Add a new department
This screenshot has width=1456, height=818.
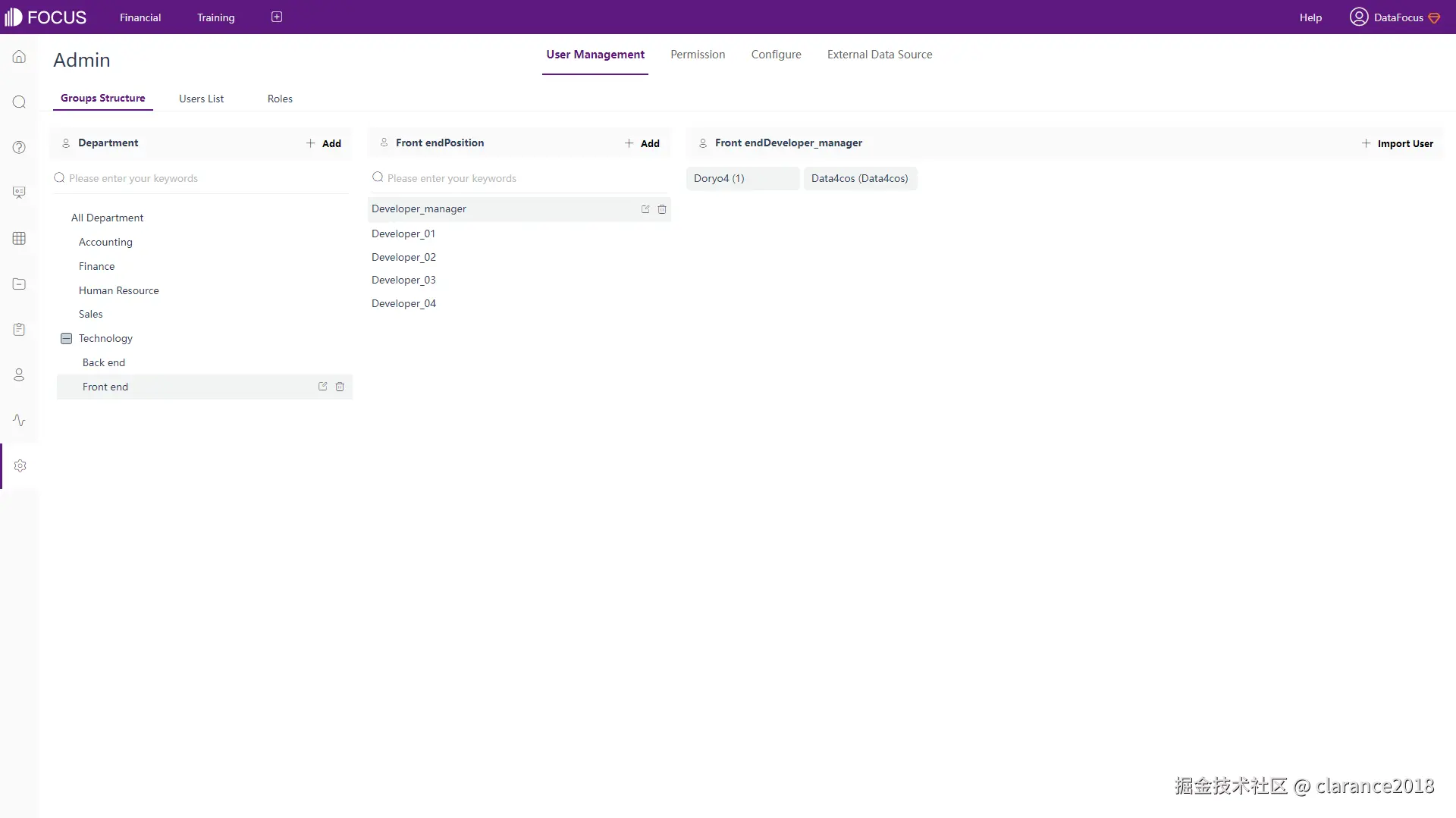pos(324,143)
